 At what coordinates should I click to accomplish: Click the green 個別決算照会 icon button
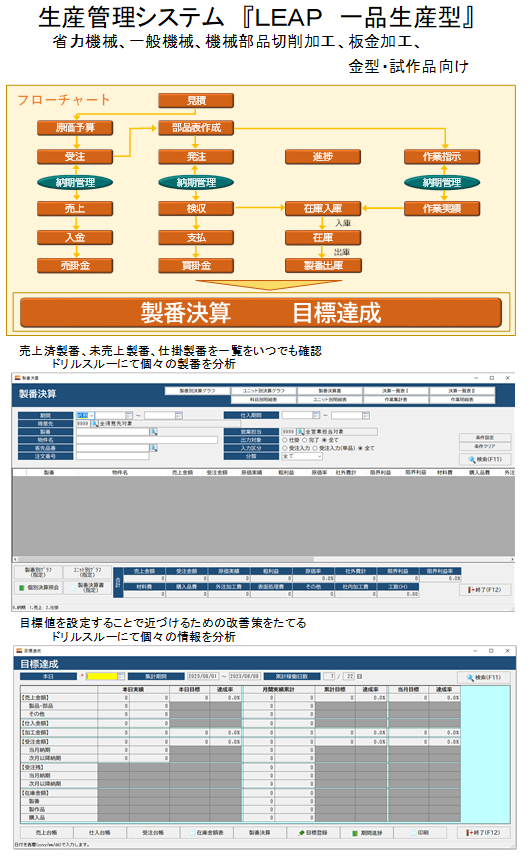point(39,588)
